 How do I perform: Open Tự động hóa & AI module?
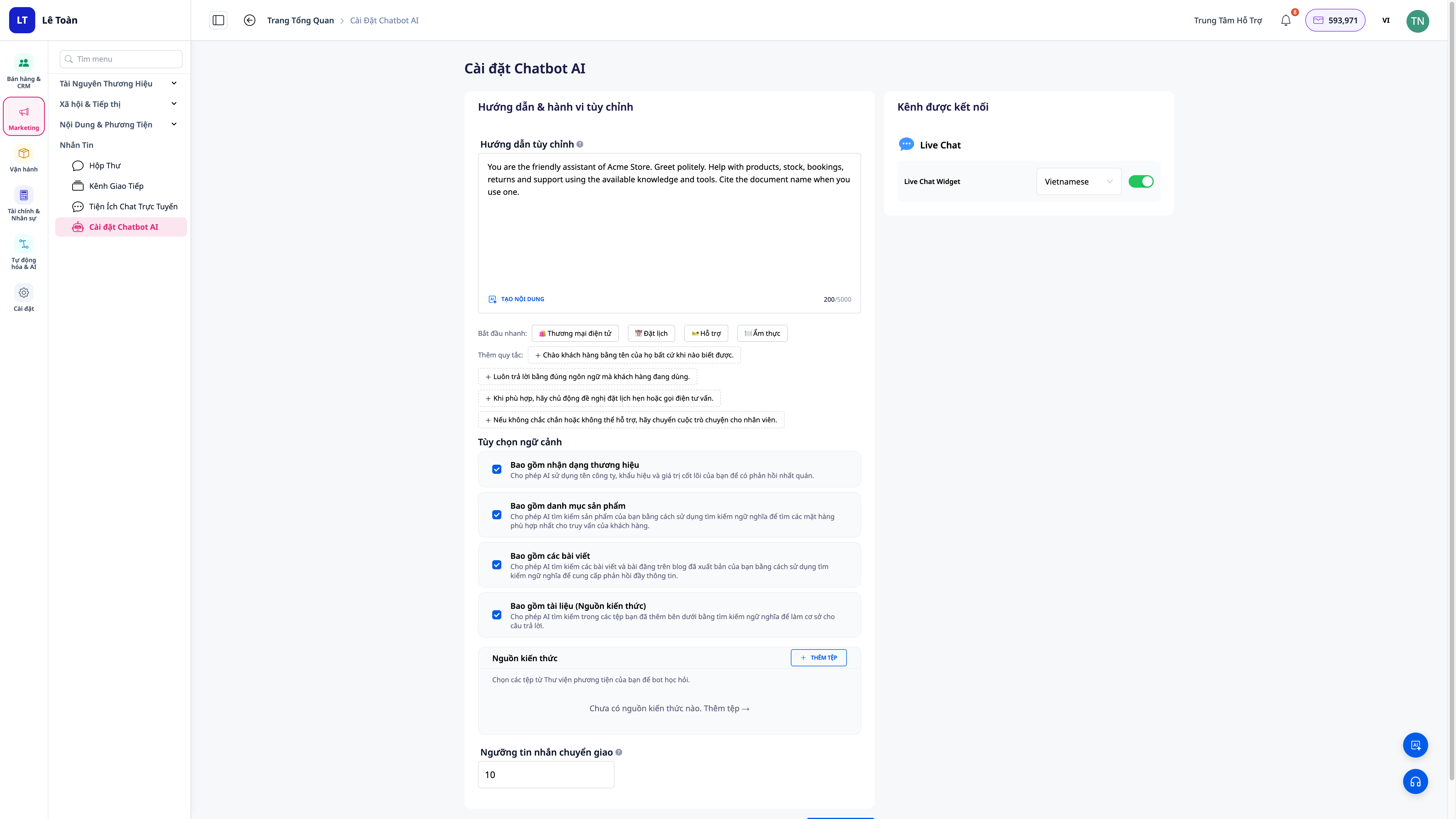tap(24, 253)
